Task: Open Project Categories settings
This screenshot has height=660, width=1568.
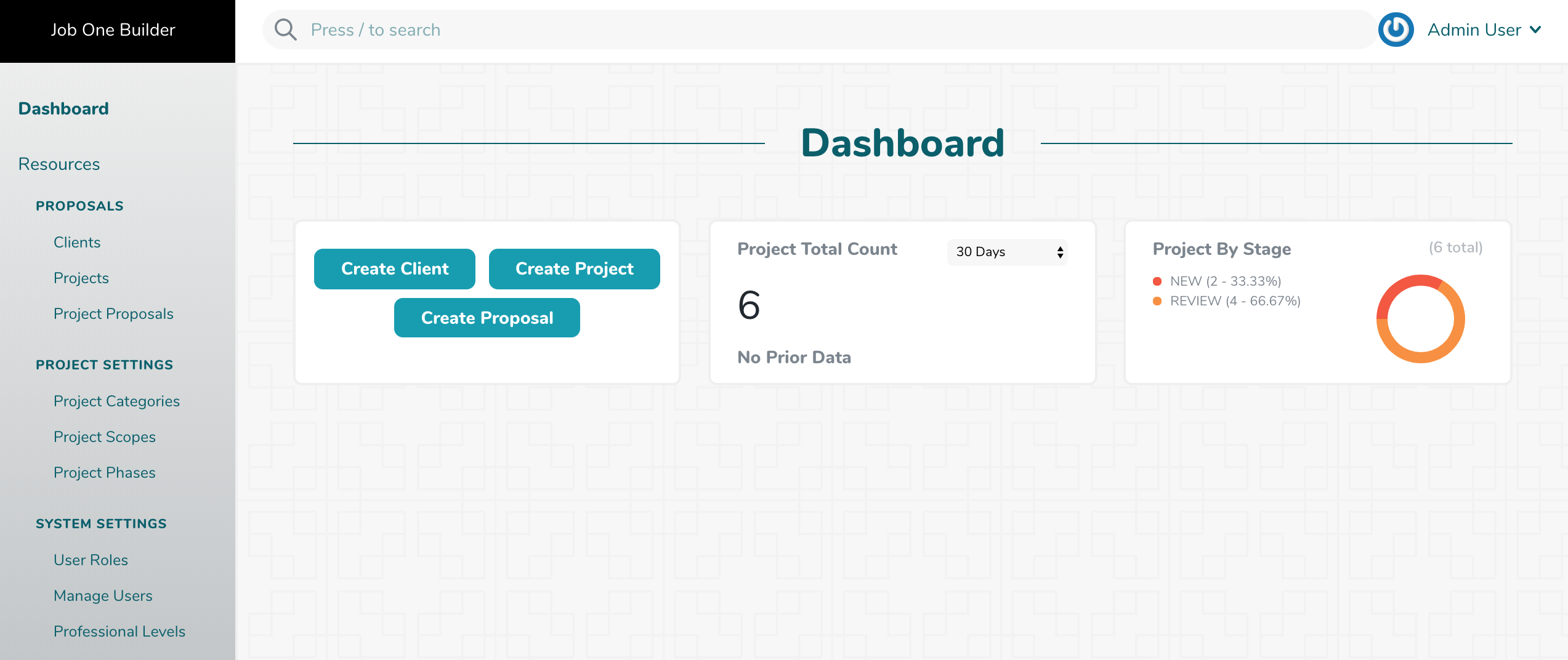Action: point(116,401)
